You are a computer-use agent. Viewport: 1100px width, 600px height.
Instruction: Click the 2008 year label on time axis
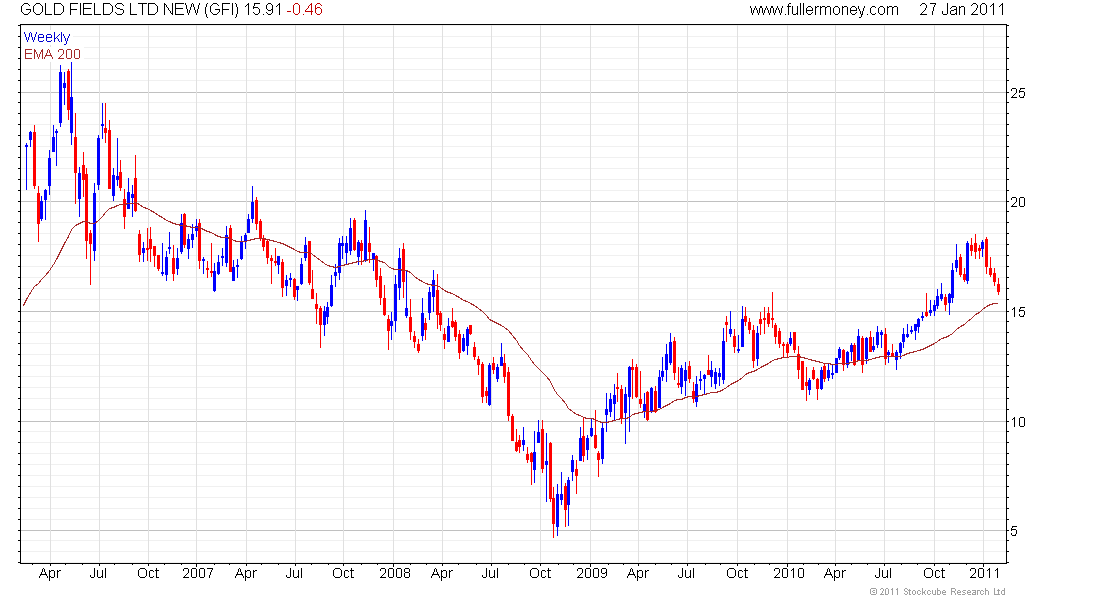click(x=394, y=574)
